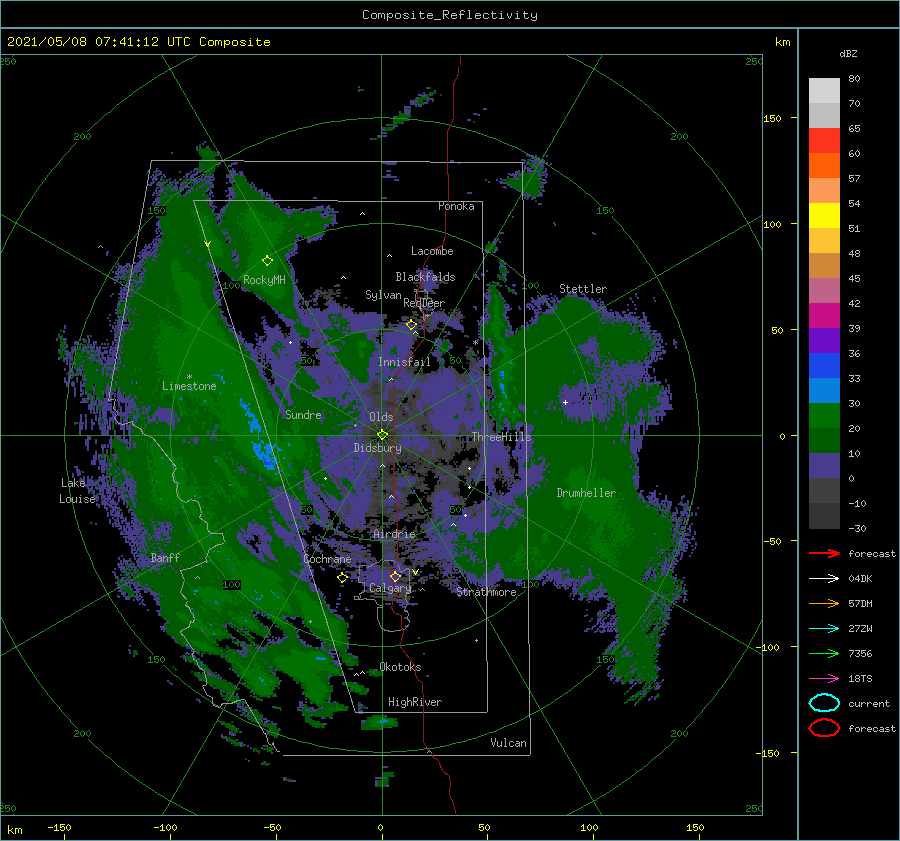
Task: Click the red forecast arrow in legend
Action: (x=824, y=553)
